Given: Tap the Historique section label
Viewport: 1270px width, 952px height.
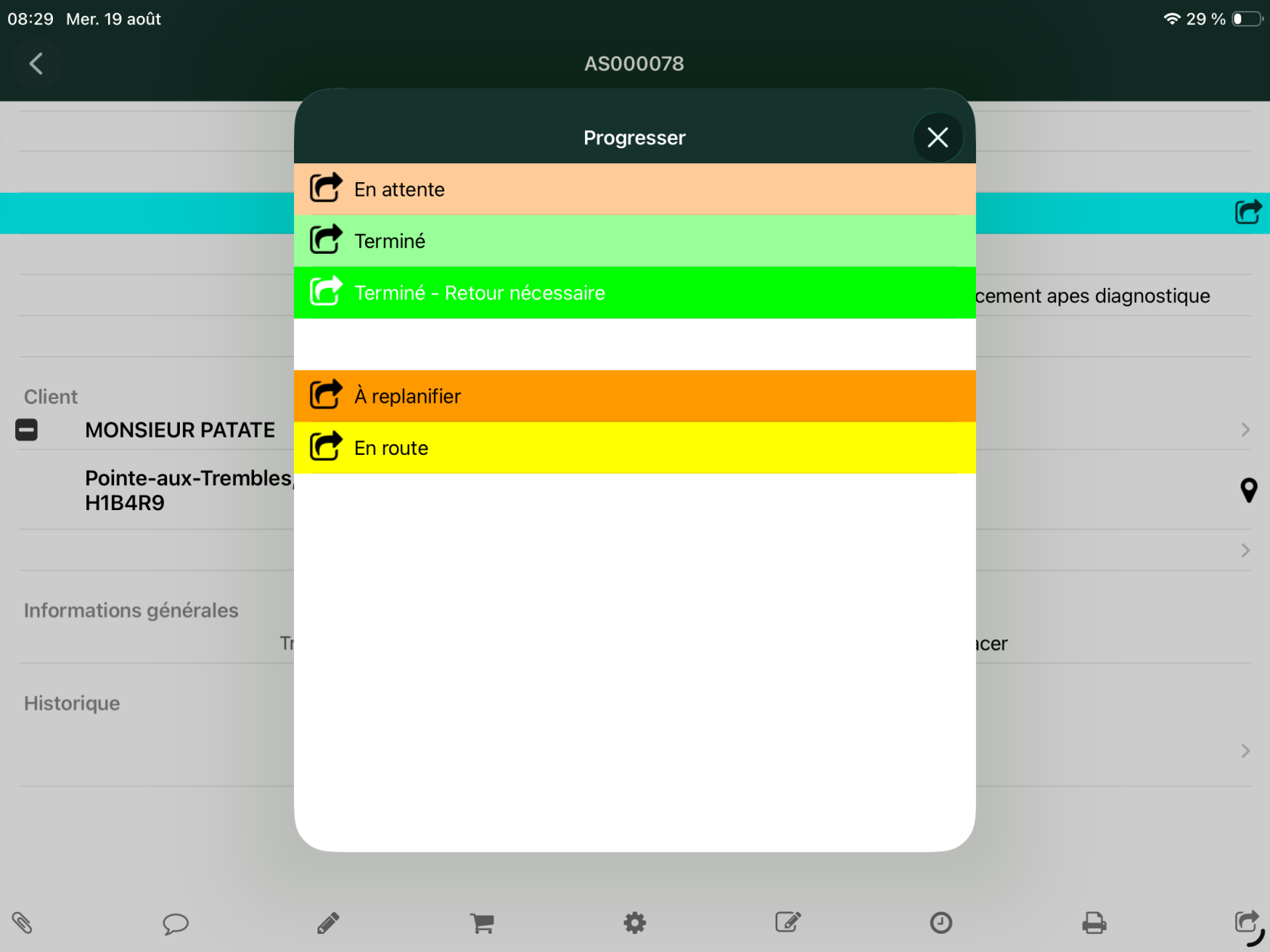Looking at the screenshot, I should [72, 703].
